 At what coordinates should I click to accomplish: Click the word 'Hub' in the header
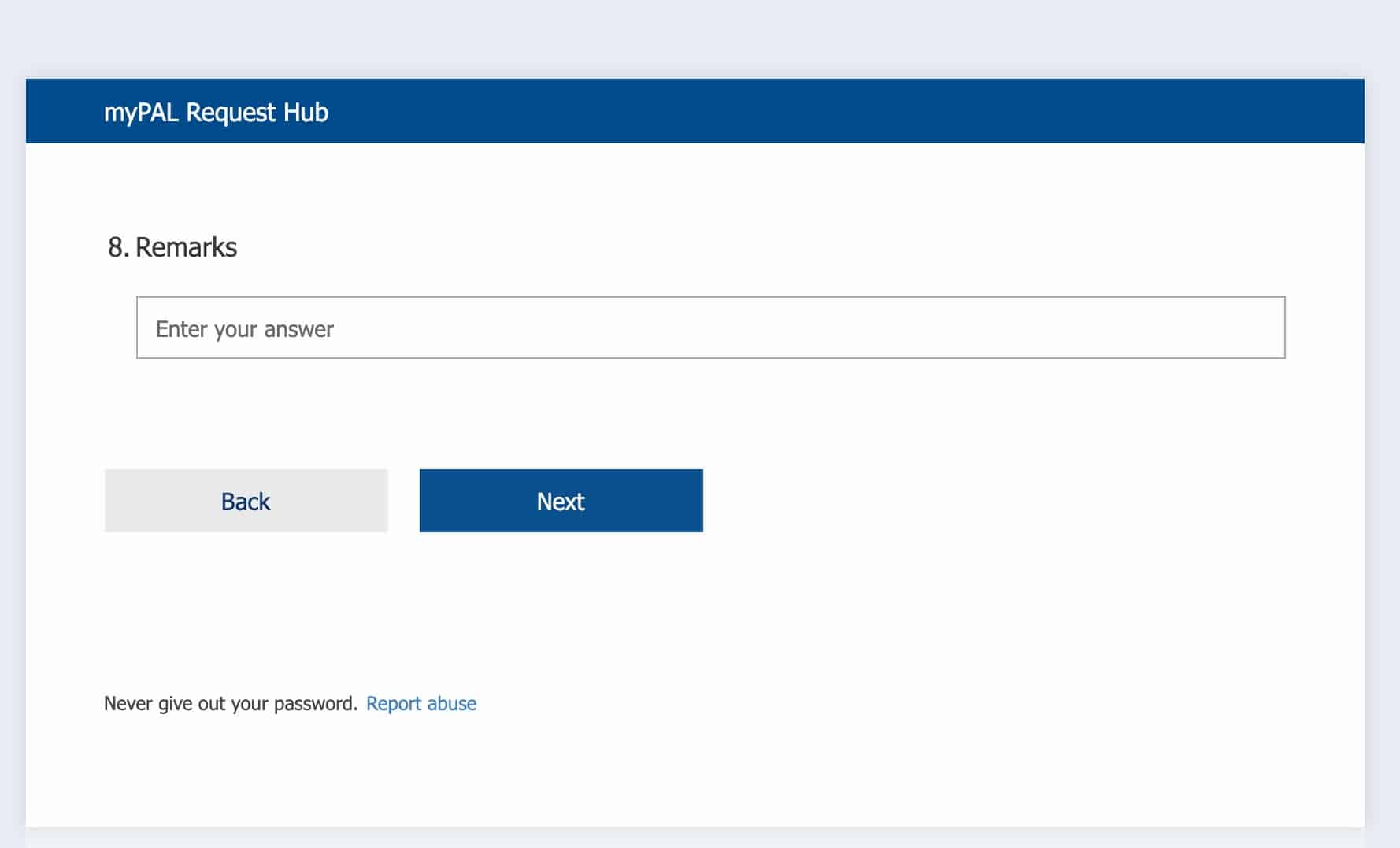306,112
